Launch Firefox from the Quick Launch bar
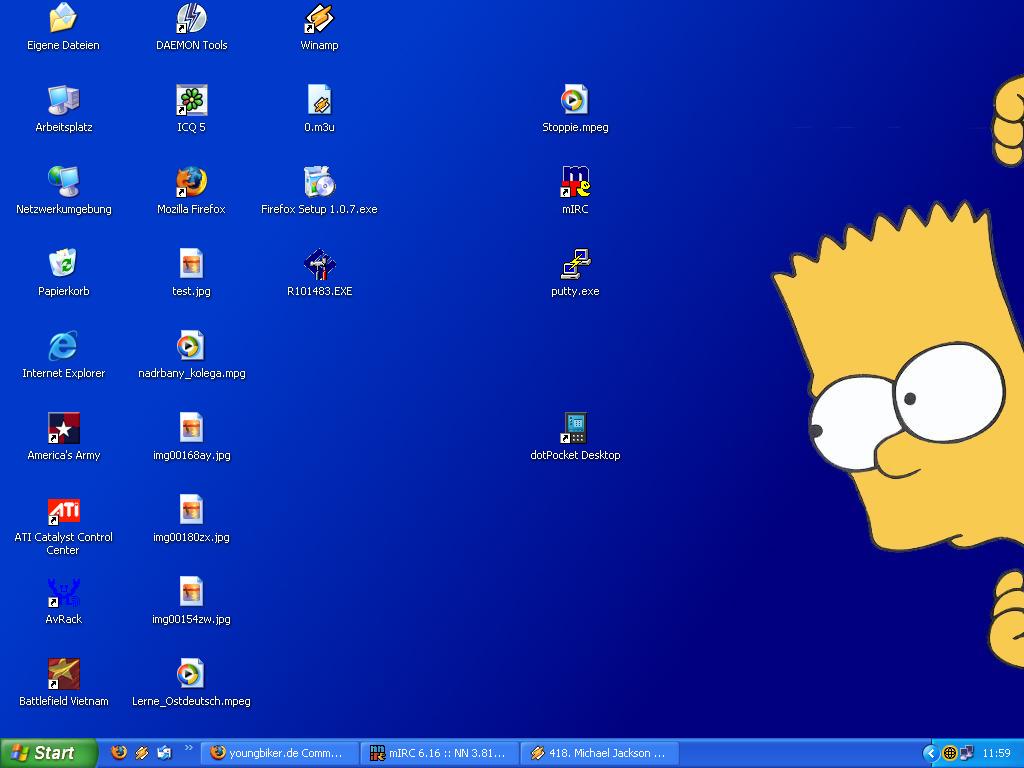Image resolution: width=1024 pixels, height=768 pixels. click(119, 752)
